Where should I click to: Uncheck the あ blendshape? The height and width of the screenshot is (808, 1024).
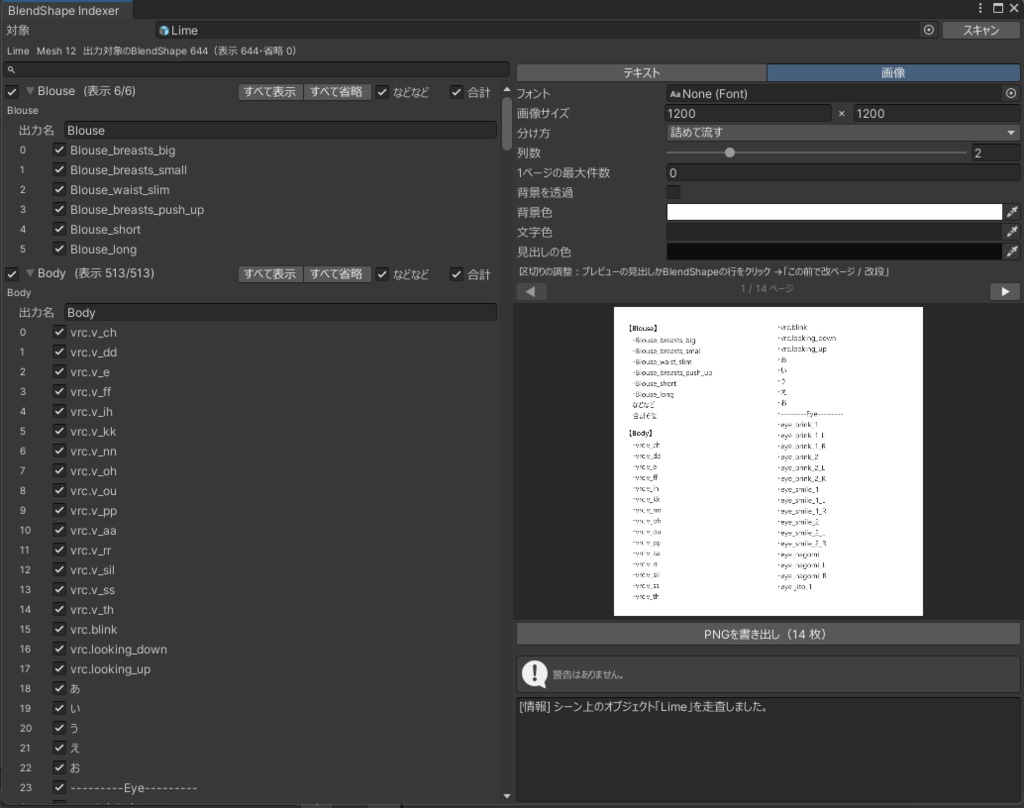[x=59, y=688]
